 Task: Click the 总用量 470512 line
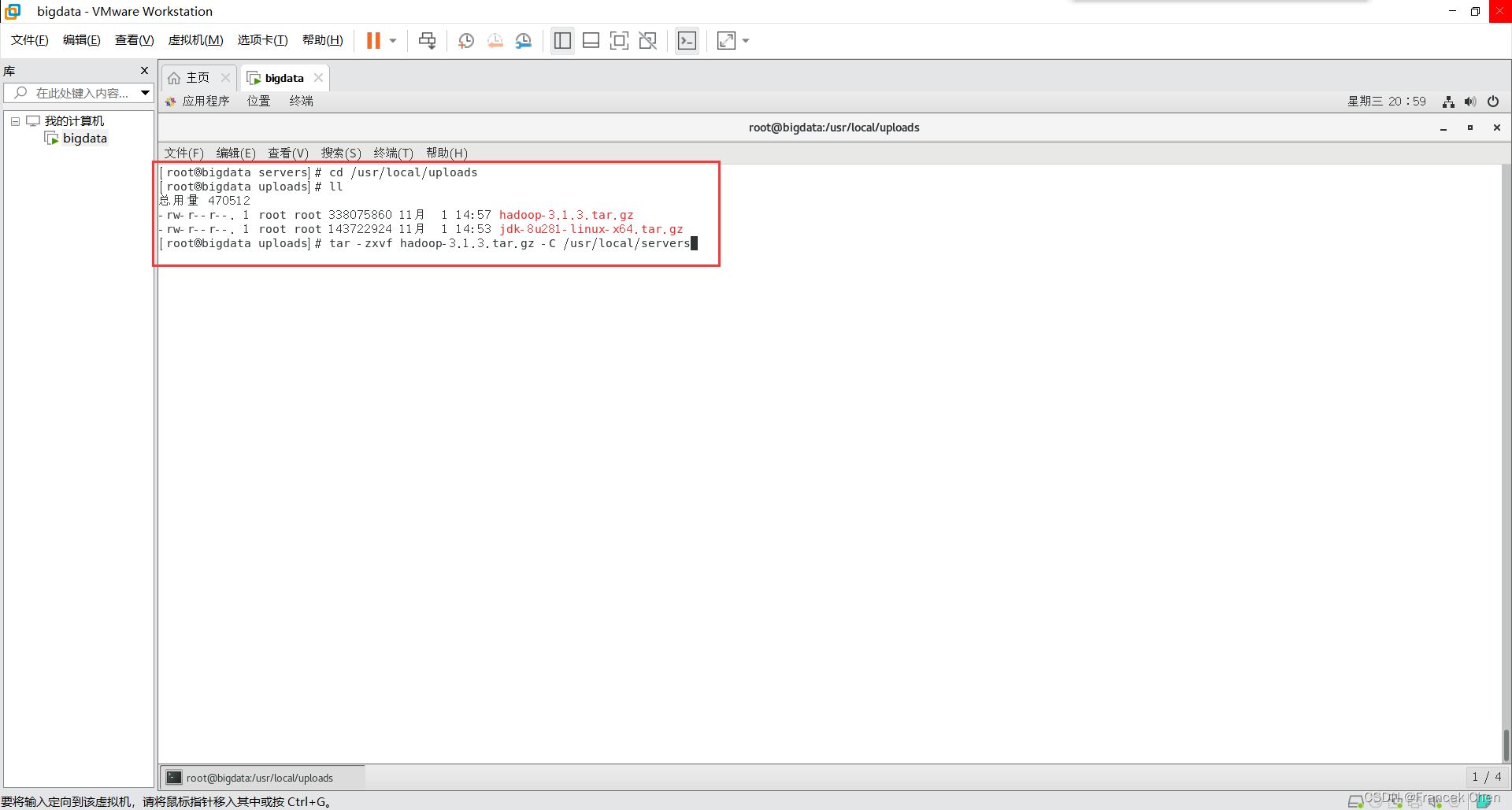(205, 201)
